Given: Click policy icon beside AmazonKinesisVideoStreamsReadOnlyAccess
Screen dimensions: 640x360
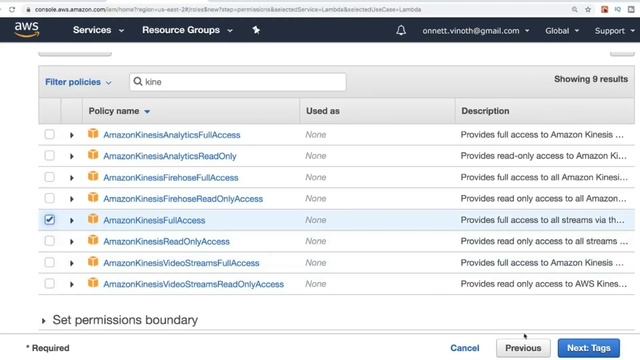Looking at the screenshot, I should pos(93,283).
